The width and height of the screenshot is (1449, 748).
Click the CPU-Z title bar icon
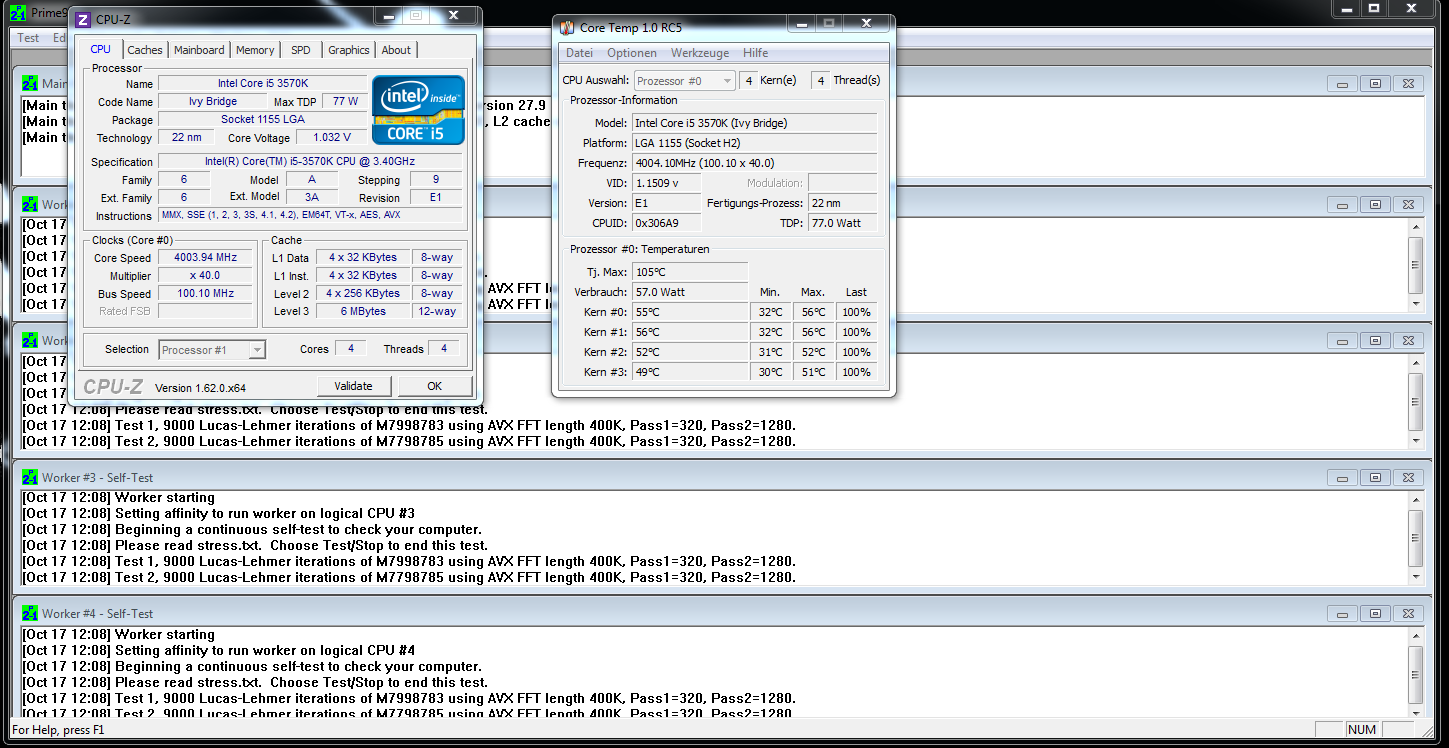point(82,19)
